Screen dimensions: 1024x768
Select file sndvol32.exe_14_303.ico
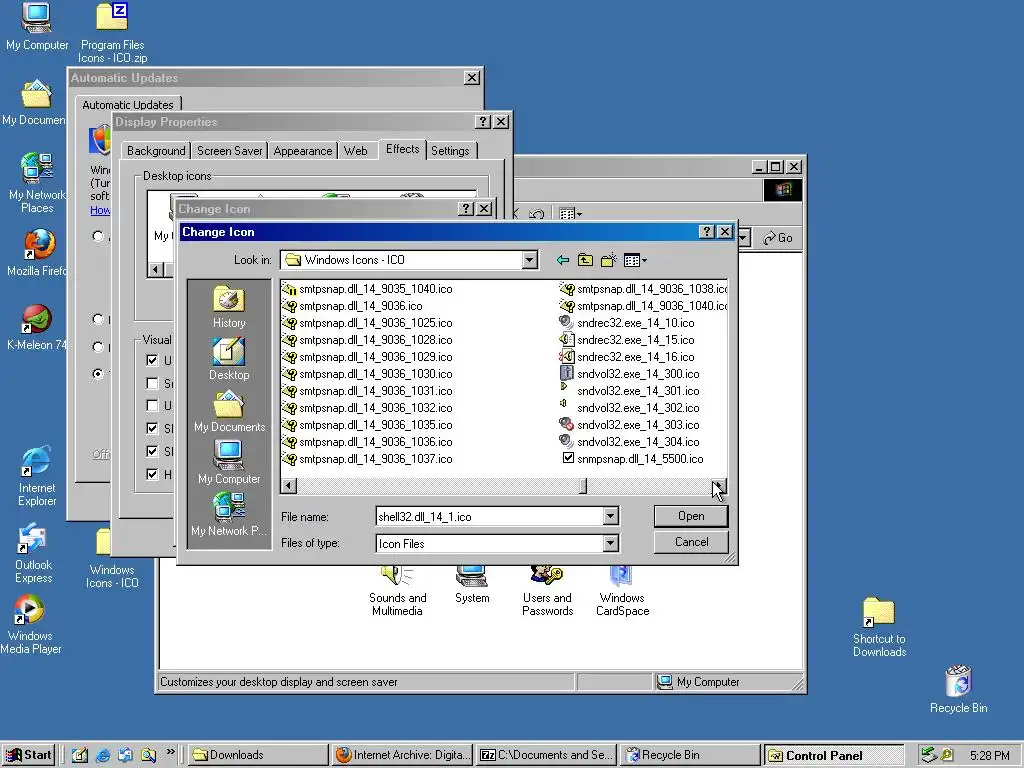pos(630,424)
